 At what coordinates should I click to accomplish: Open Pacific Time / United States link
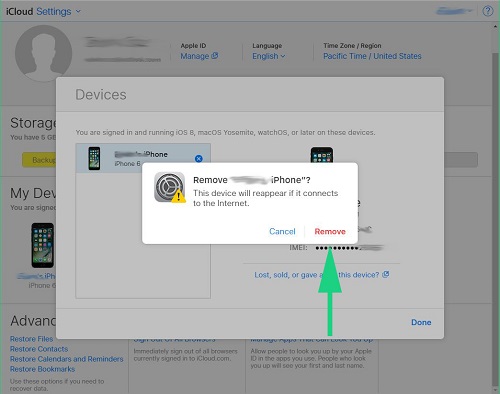[372, 56]
